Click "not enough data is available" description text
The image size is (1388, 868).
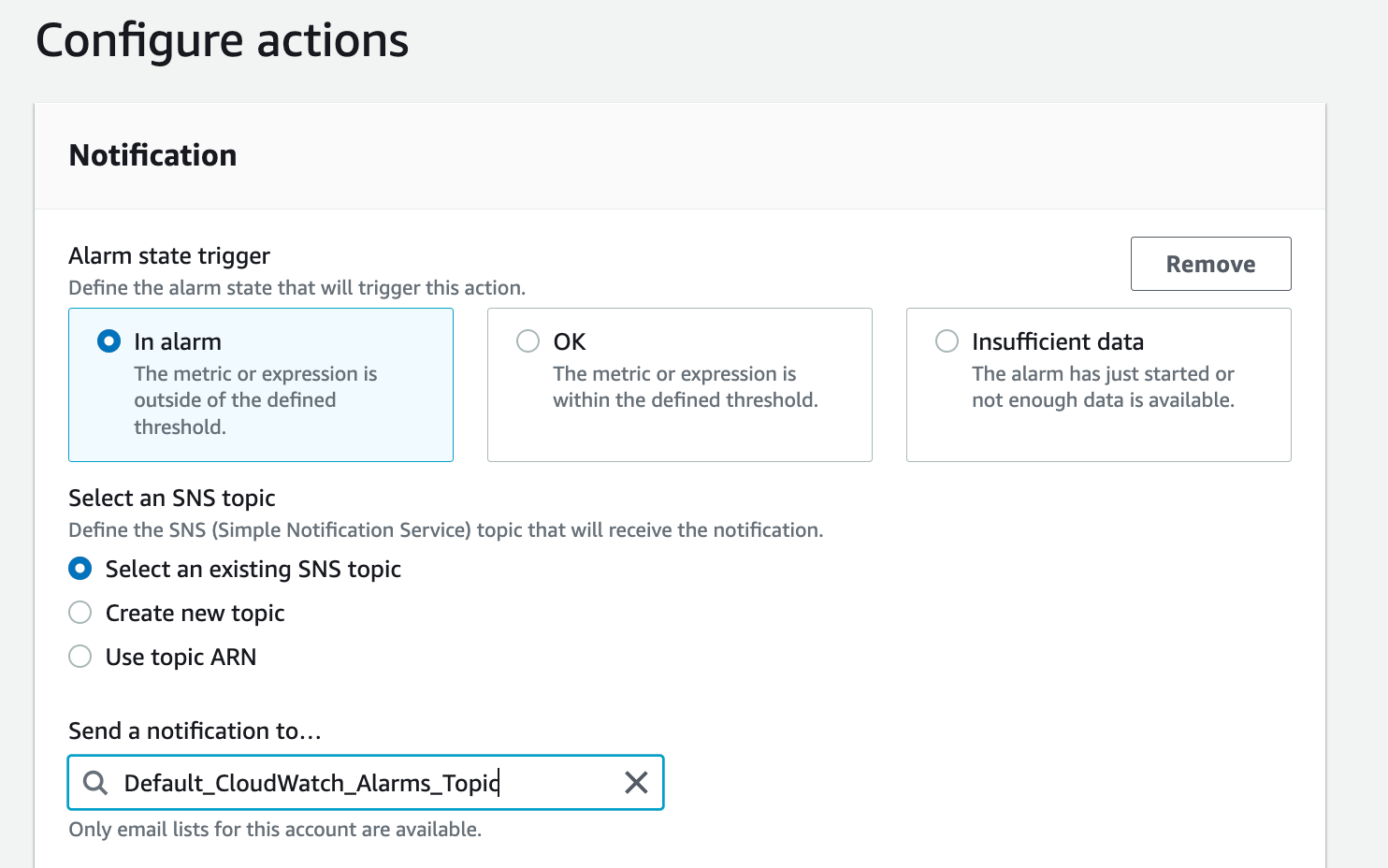[x=1103, y=400]
